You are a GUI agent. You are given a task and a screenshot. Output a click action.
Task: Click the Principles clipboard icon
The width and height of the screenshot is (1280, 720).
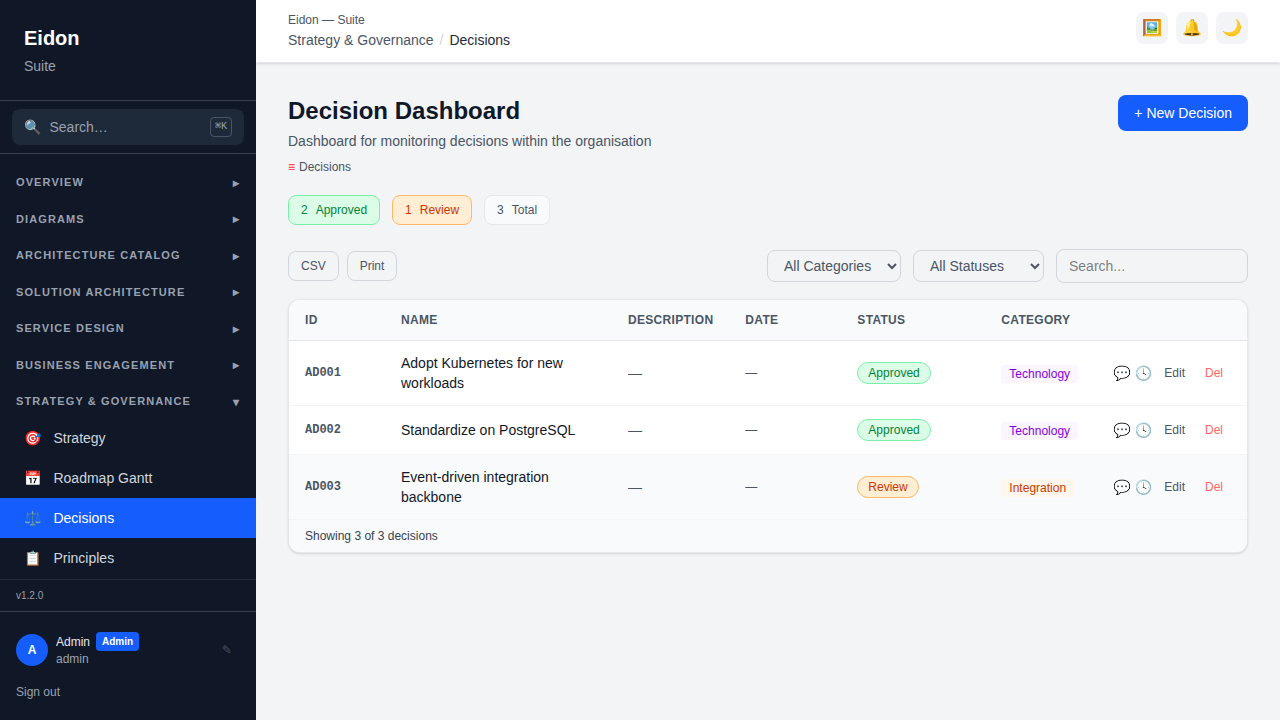pos(32,558)
